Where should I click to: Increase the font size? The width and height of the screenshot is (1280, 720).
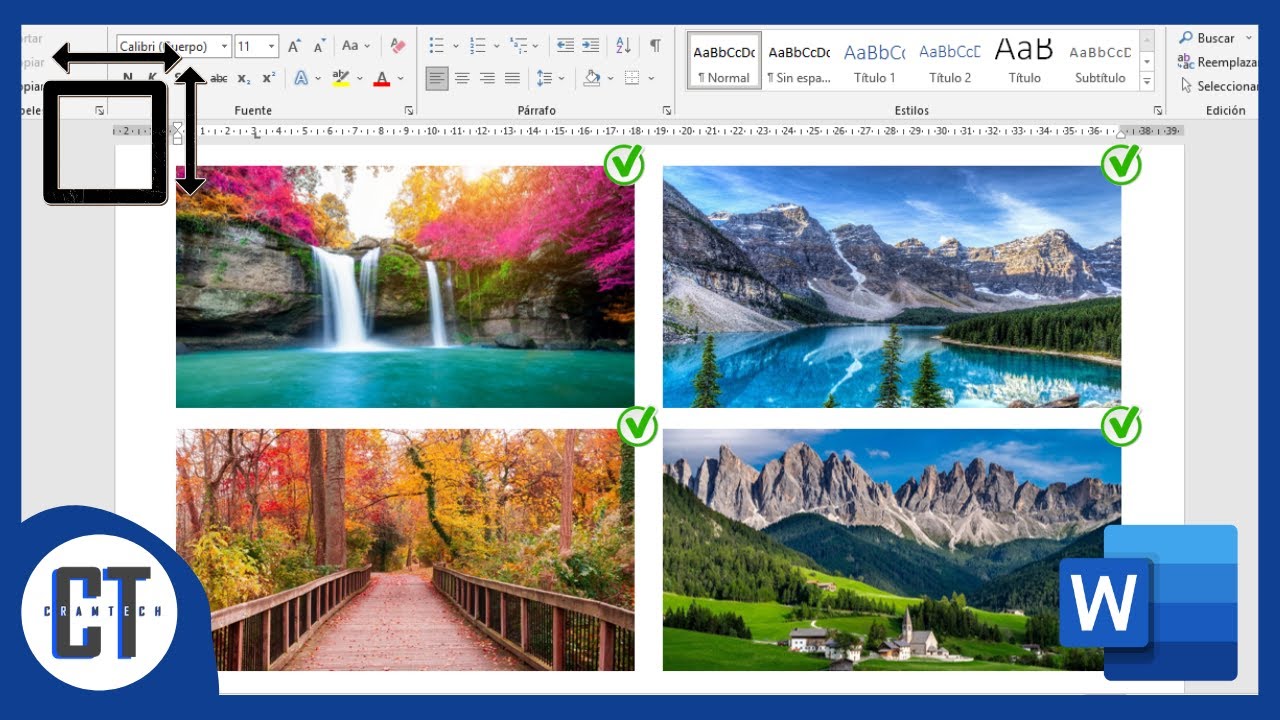294,46
